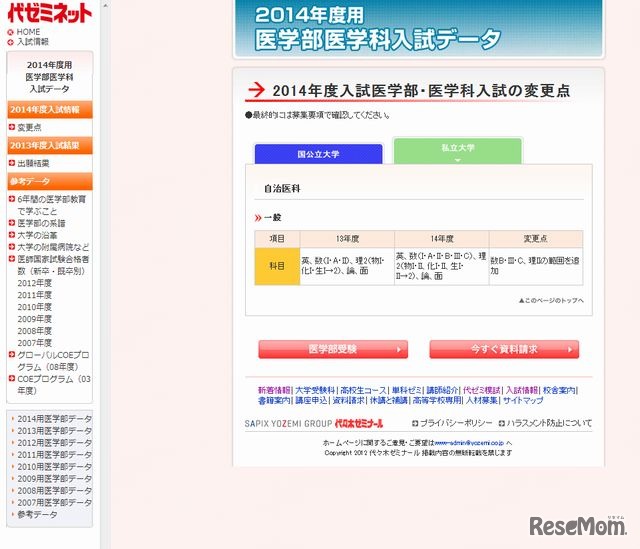Open 変更点 in sidebar menu

pyautogui.click(x=29, y=127)
